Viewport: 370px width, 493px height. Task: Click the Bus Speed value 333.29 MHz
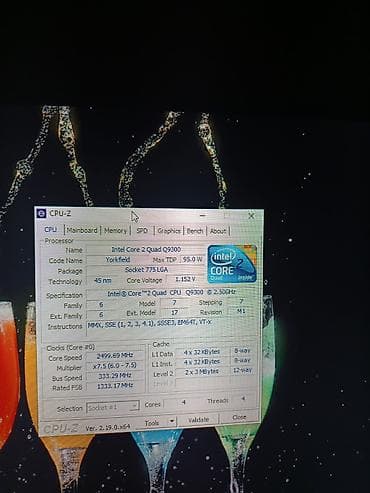(x=115, y=376)
